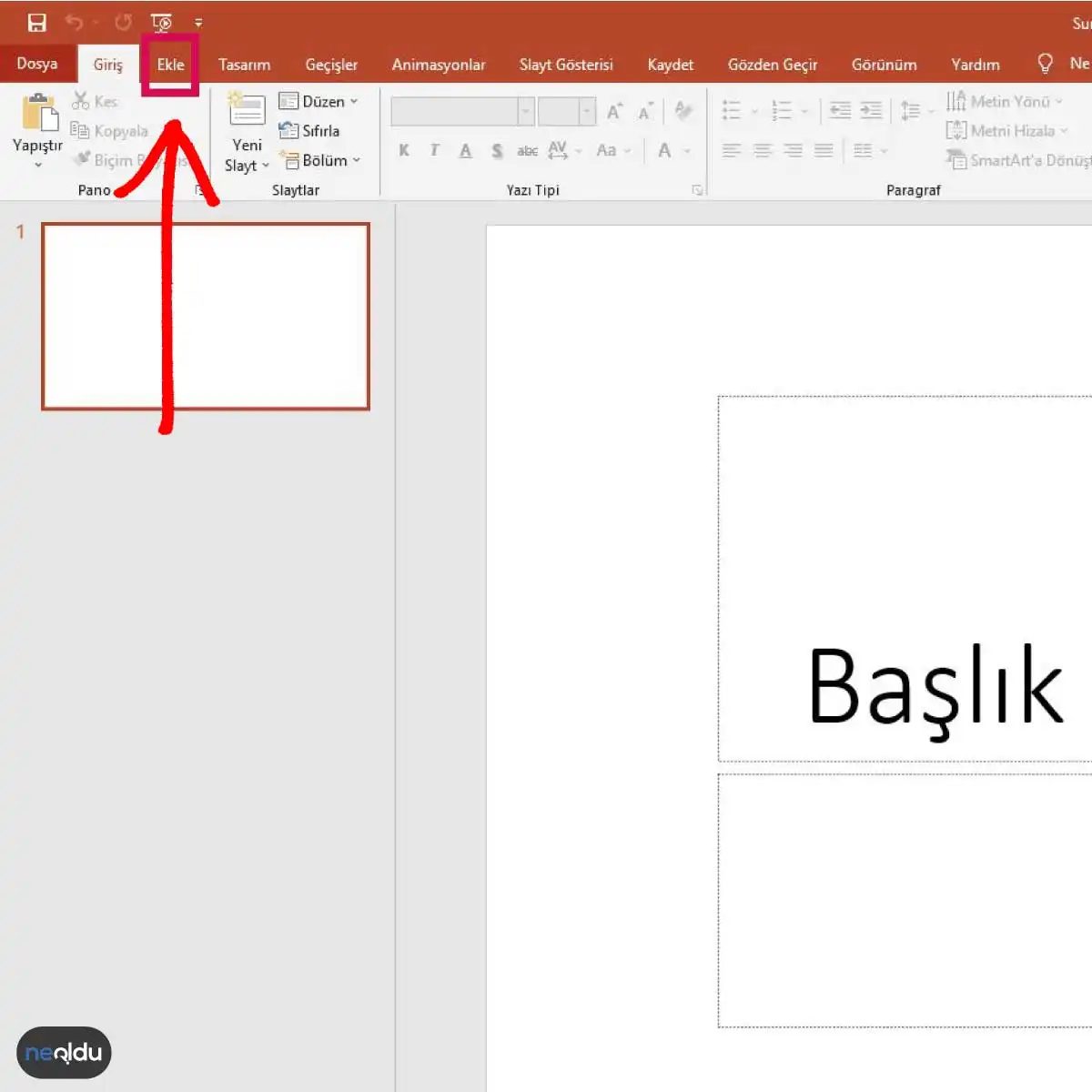
Task: Click the bullet list icon
Action: click(x=732, y=111)
